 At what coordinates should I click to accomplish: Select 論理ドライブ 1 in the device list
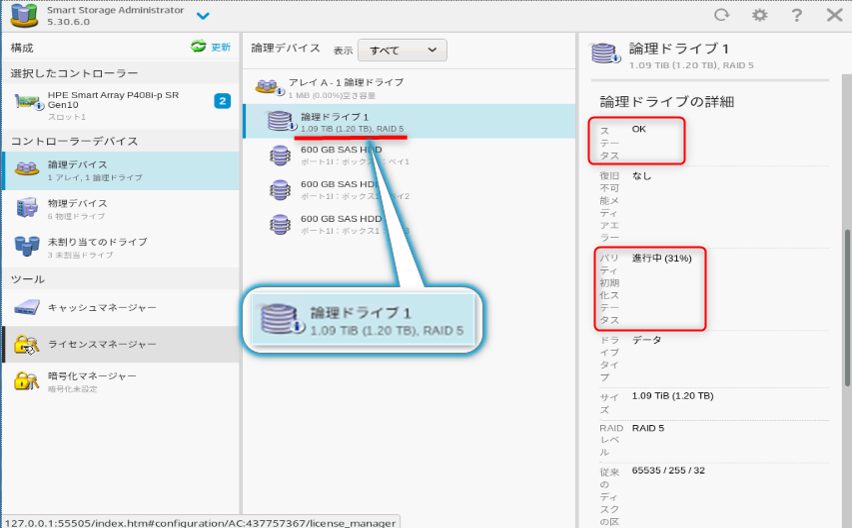(409, 122)
